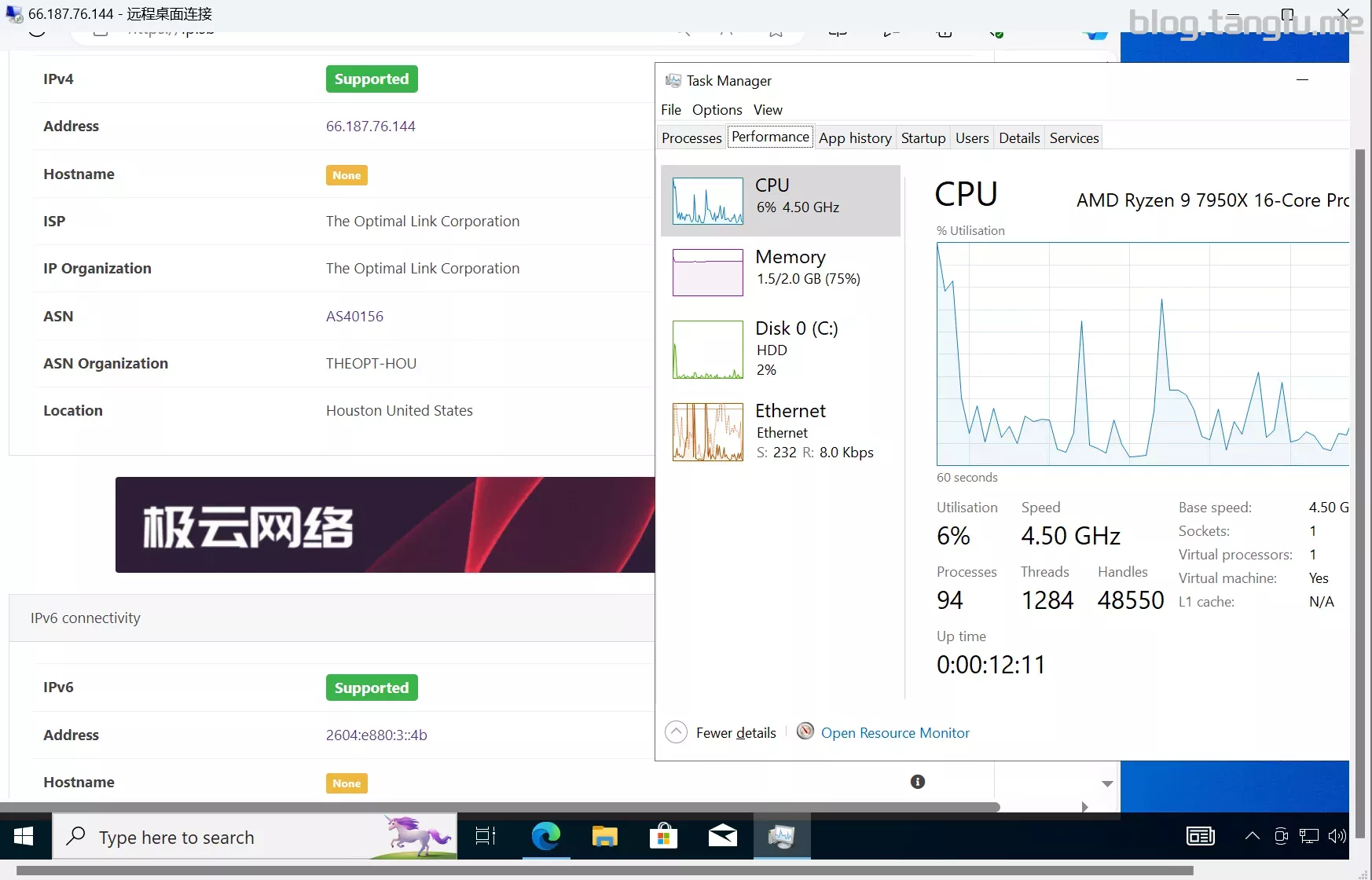Show hidden system tray icons

[x=1252, y=836]
